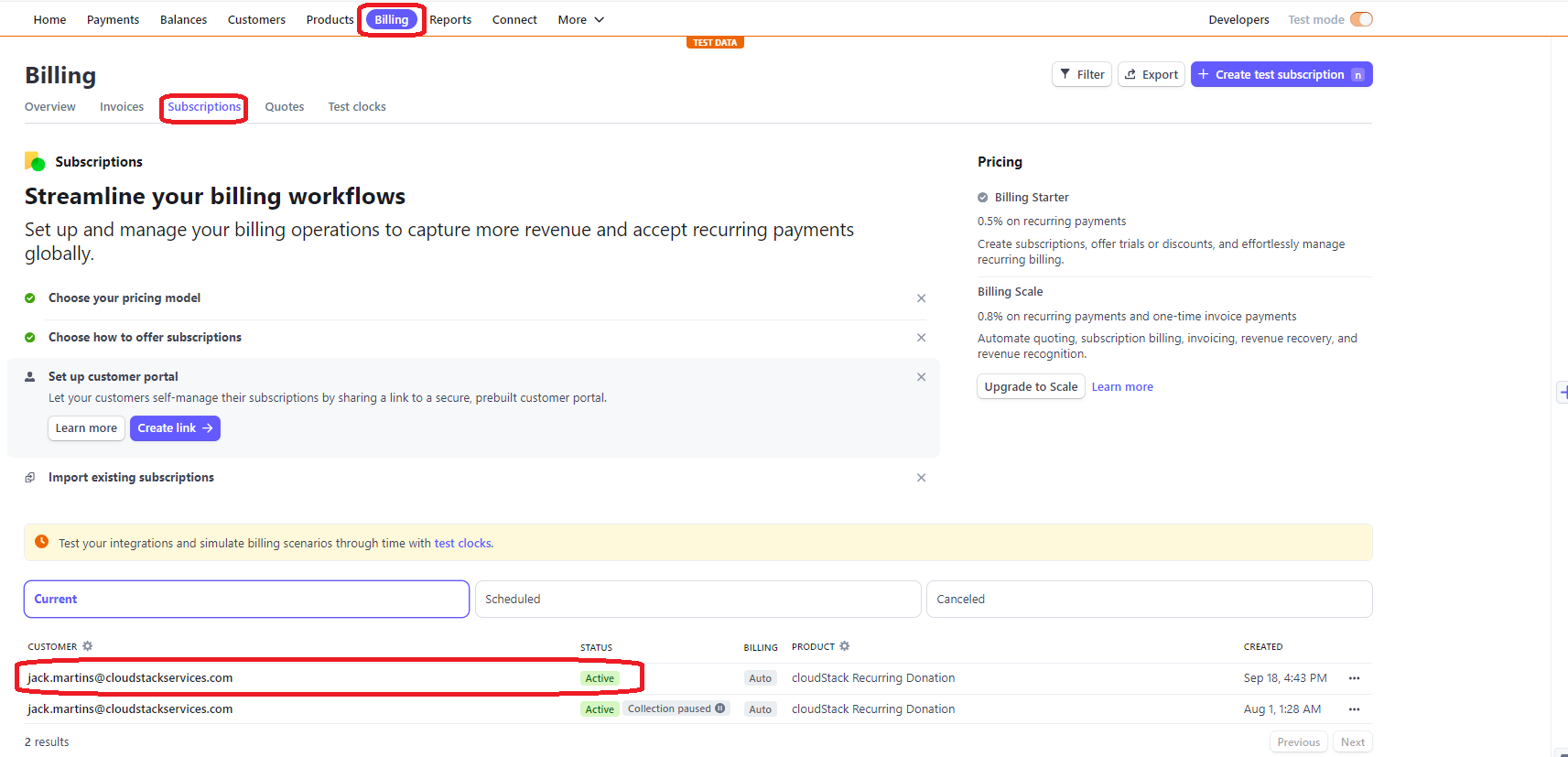Open the Developers link
Image resolution: width=1568 pixels, height=757 pixels.
click(1238, 19)
